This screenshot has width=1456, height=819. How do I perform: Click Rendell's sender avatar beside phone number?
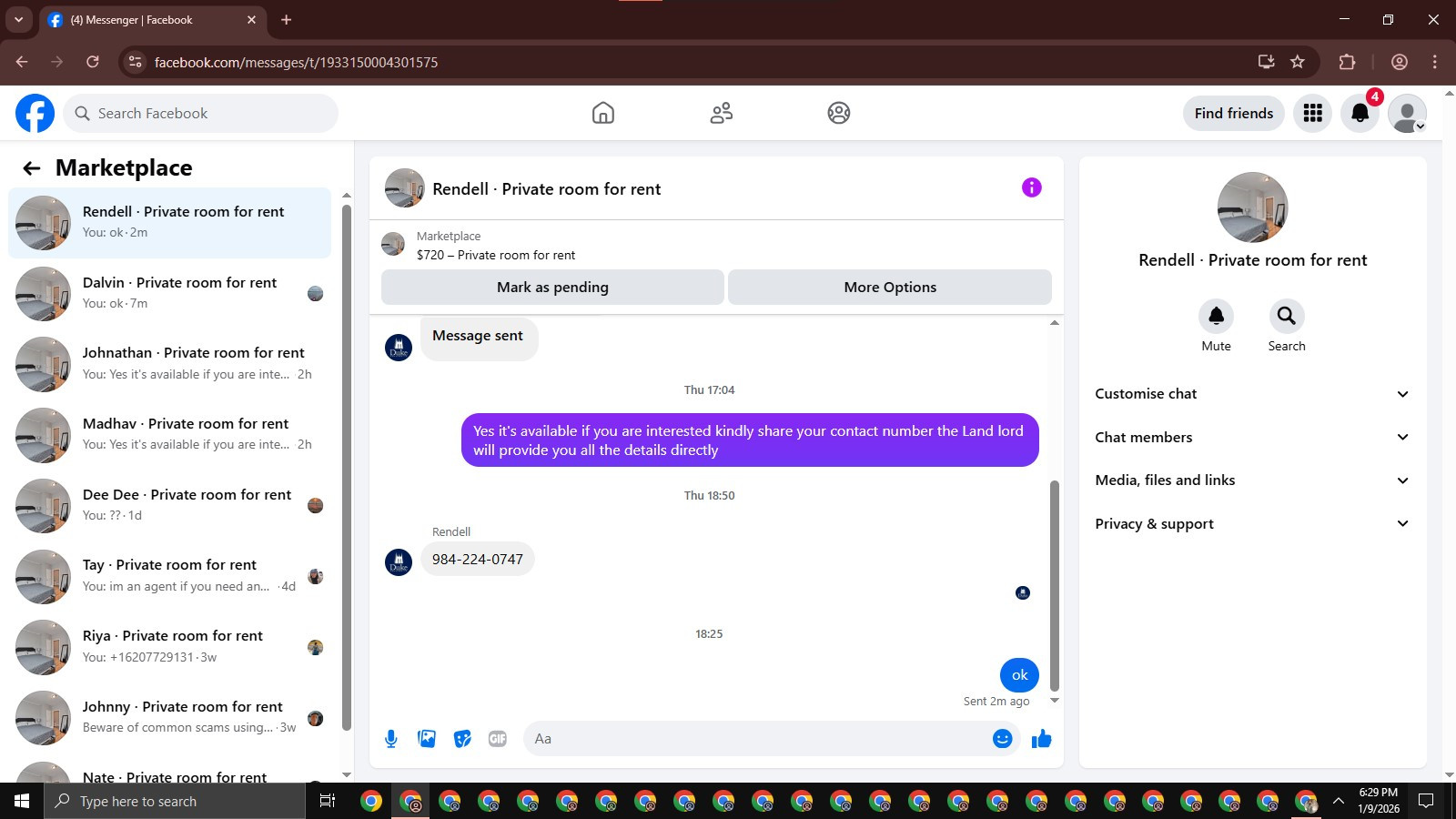point(399,562)
